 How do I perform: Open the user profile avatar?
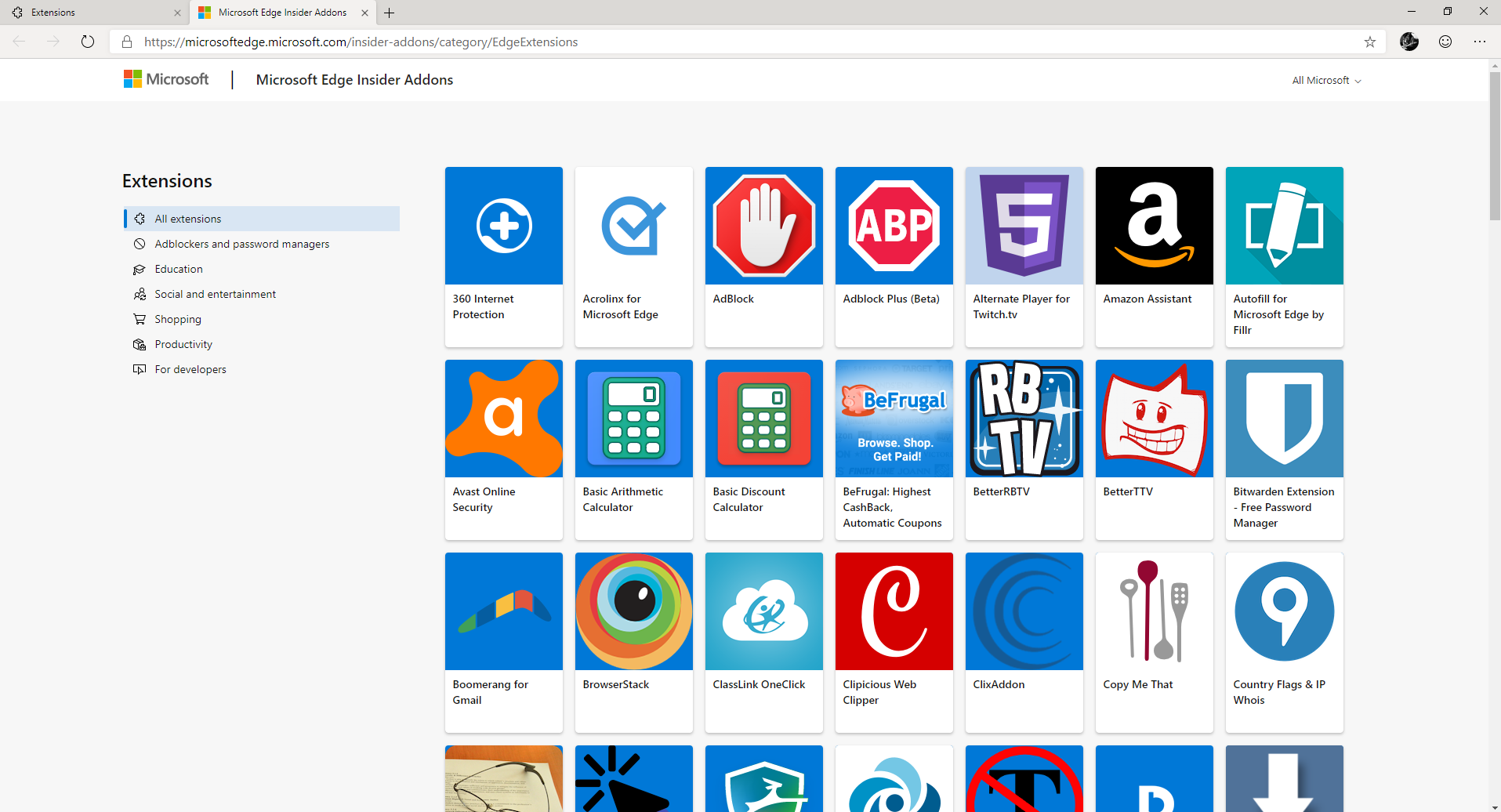coord(1409,42)
